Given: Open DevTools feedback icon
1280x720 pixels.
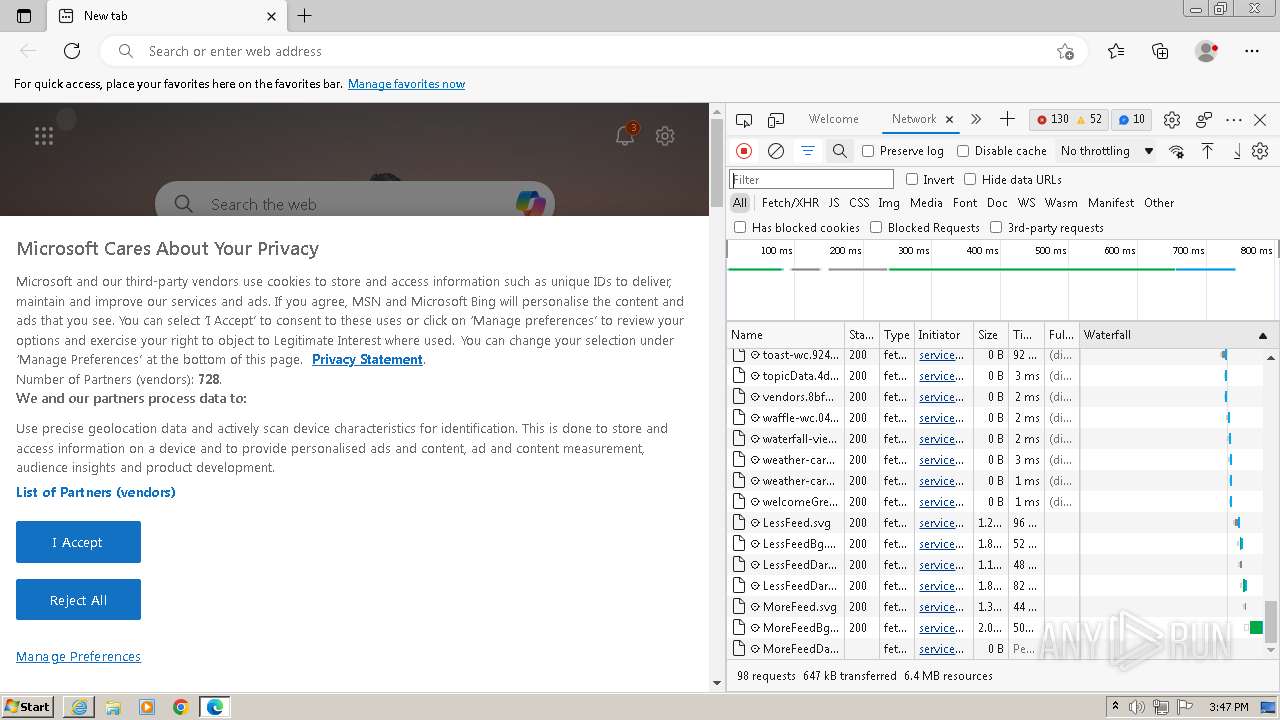Looking at the screenshot, I should (x=1204, y=120).
